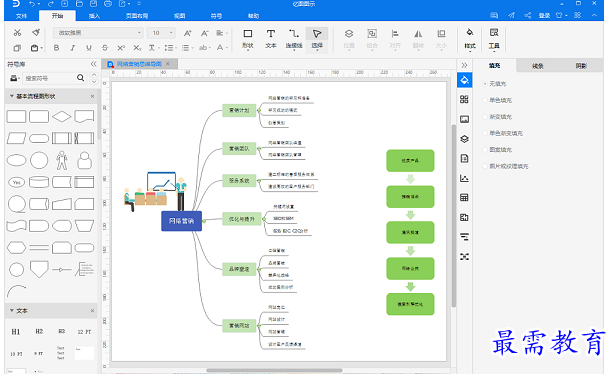Click the 登录 login button
The image size is (614, 374).
point(544,15)
